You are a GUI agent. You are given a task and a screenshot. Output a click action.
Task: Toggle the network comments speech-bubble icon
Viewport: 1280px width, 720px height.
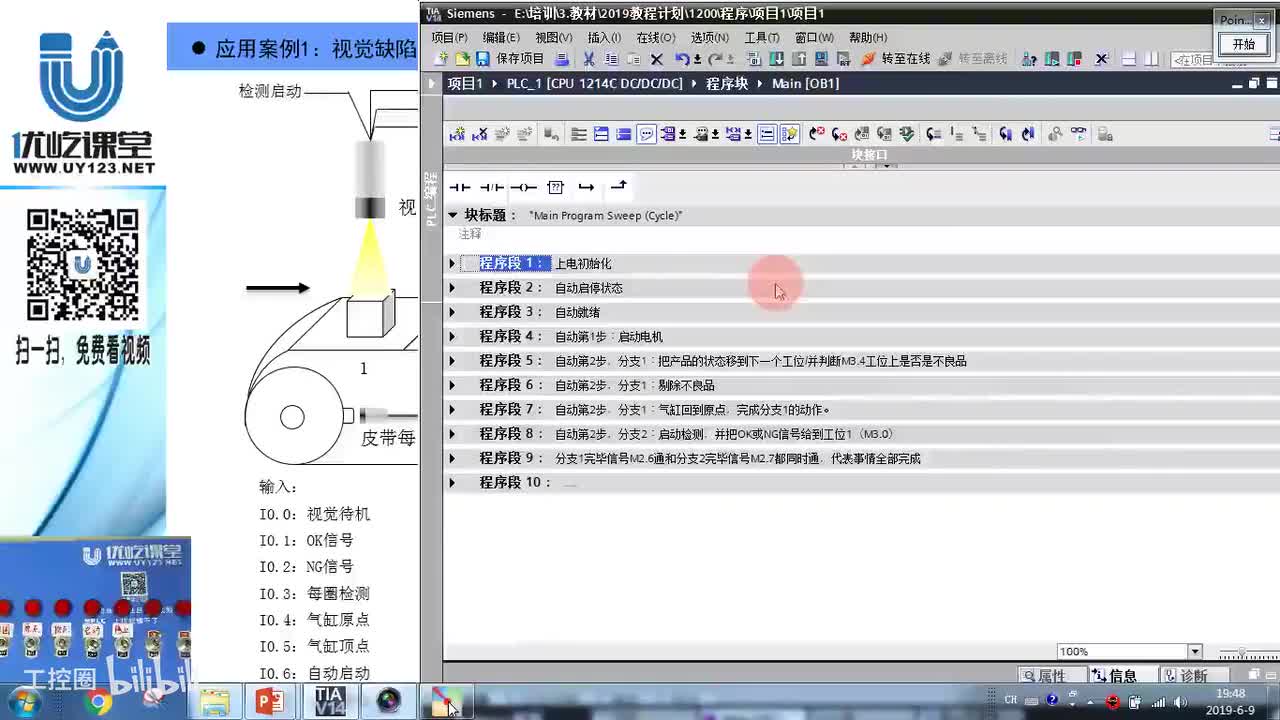[x=646, y=134]
